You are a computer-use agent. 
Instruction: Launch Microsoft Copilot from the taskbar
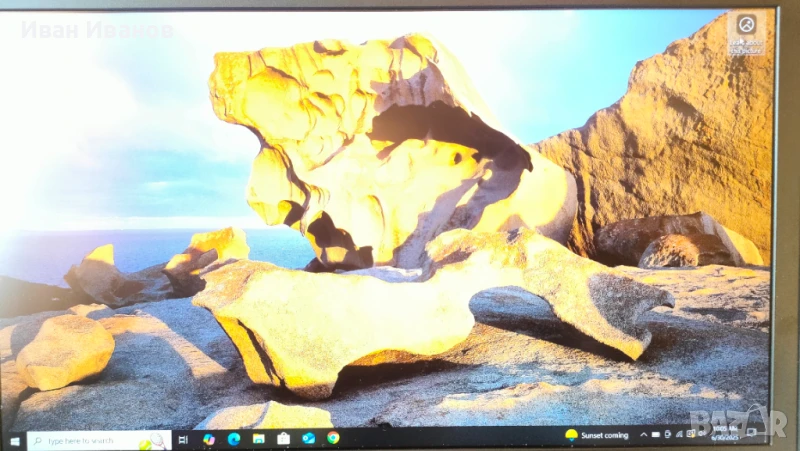pyautogui.click(x=209, y=438)
